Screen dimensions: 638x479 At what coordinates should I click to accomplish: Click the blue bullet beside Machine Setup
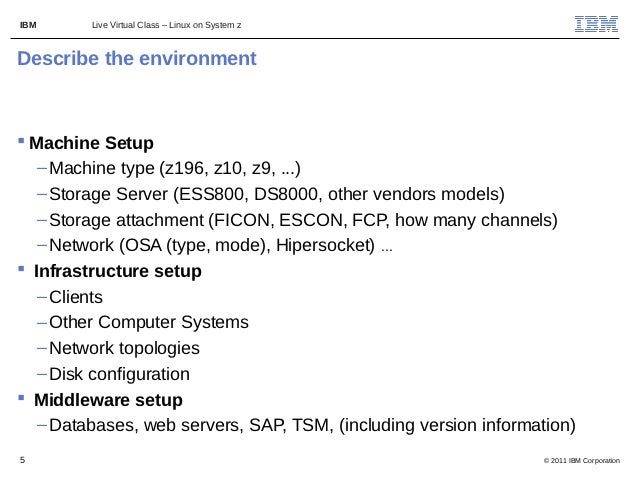tap(21, 141)
